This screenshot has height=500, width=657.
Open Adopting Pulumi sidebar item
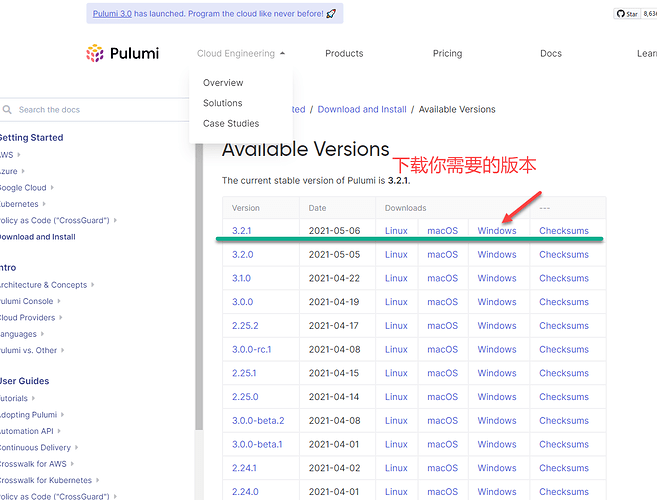pyautogui.click(x=28, y=415)
